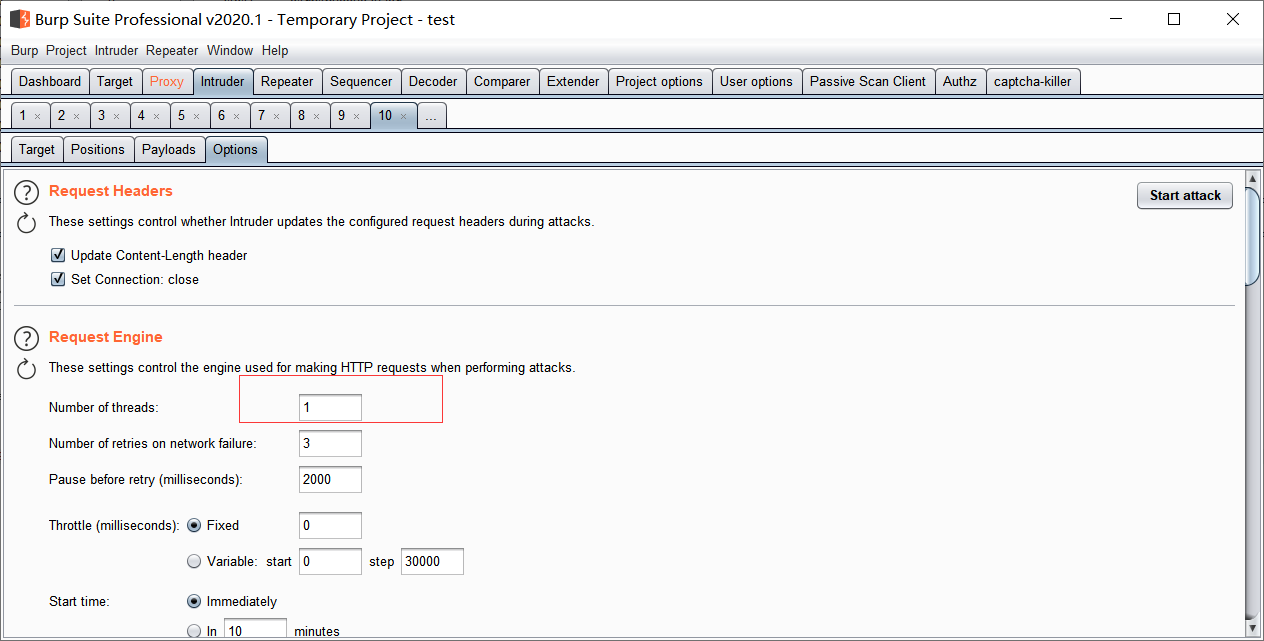Switch to Intruder Target sub-tab
This screenshot has height=641, width=1264.
37,150
